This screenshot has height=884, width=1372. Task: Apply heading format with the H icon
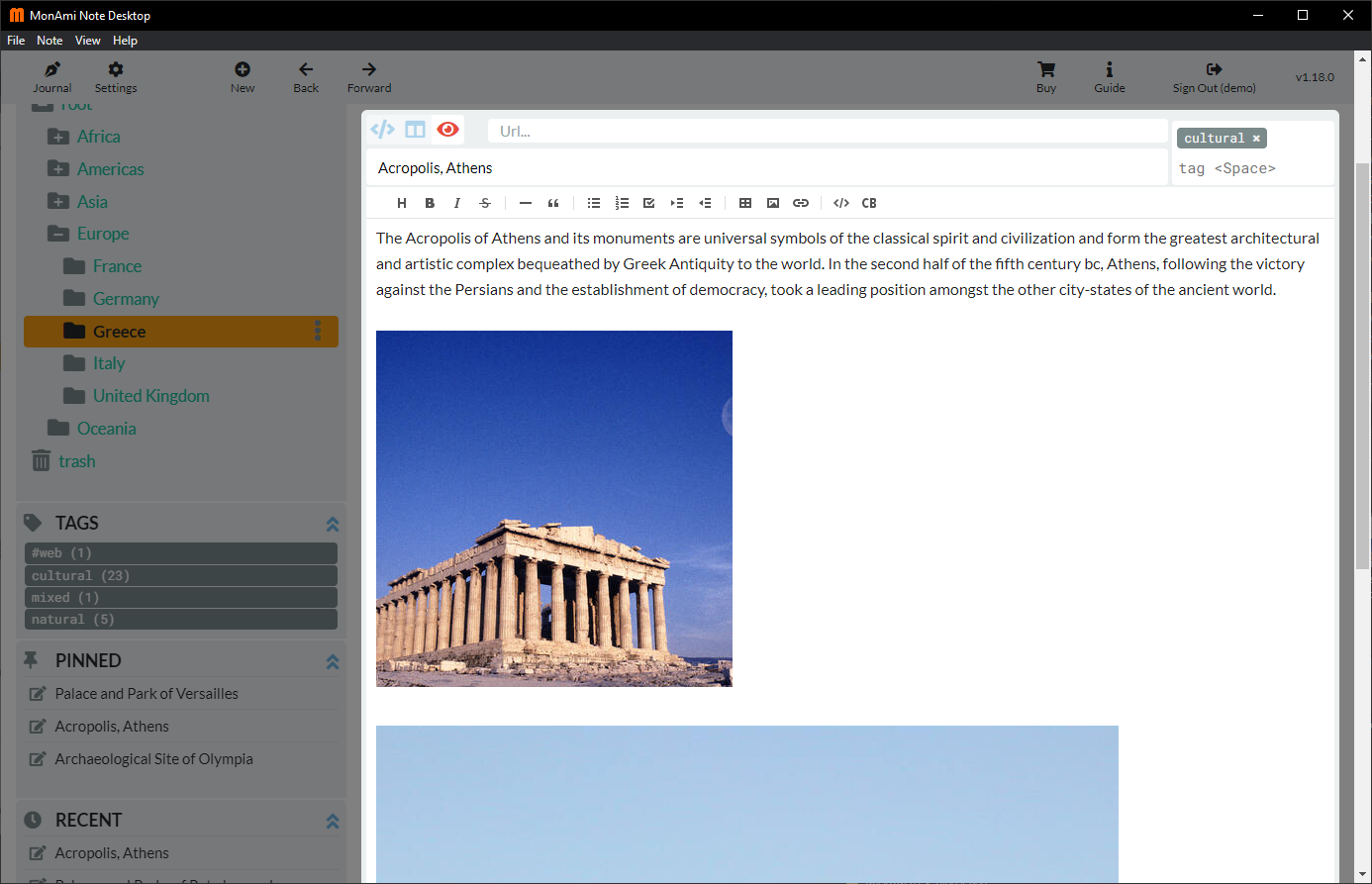pyautogui.click(x=402, y=203)
